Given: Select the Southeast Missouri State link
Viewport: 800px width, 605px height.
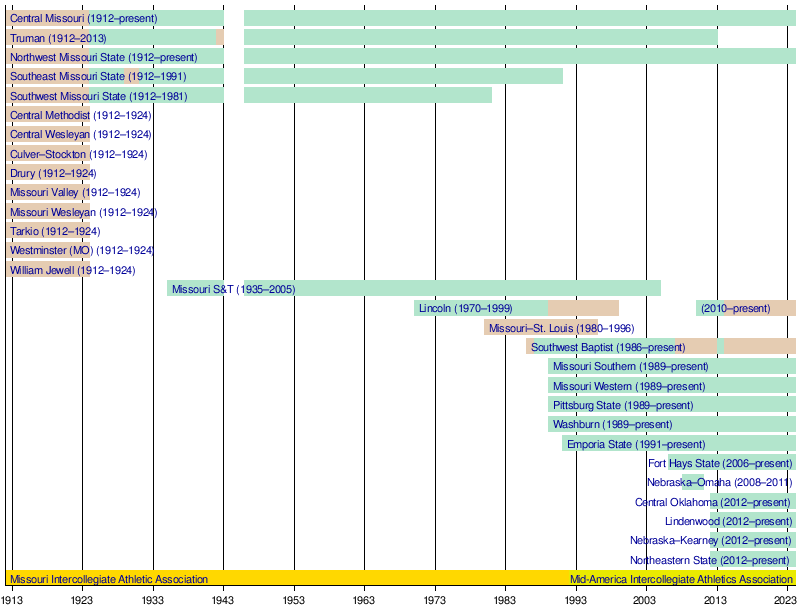Looking at the screenshot, I should point(67,76).
